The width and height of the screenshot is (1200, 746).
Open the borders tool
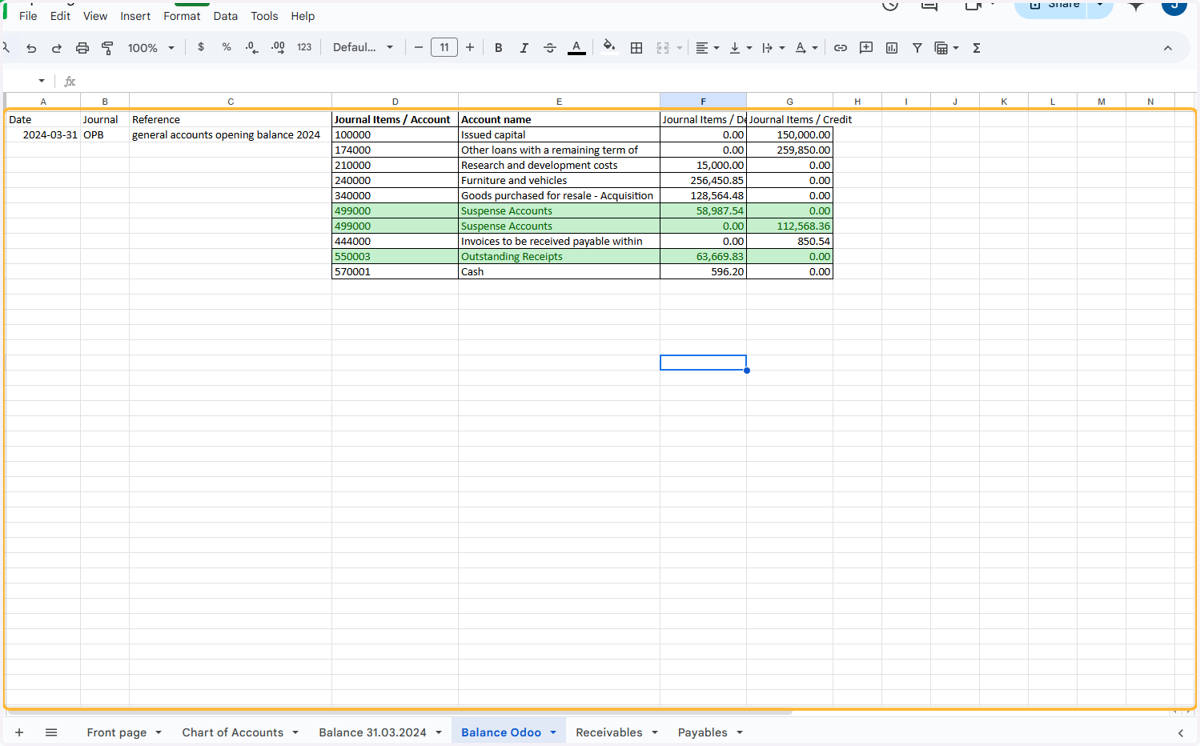coord(636,47)
